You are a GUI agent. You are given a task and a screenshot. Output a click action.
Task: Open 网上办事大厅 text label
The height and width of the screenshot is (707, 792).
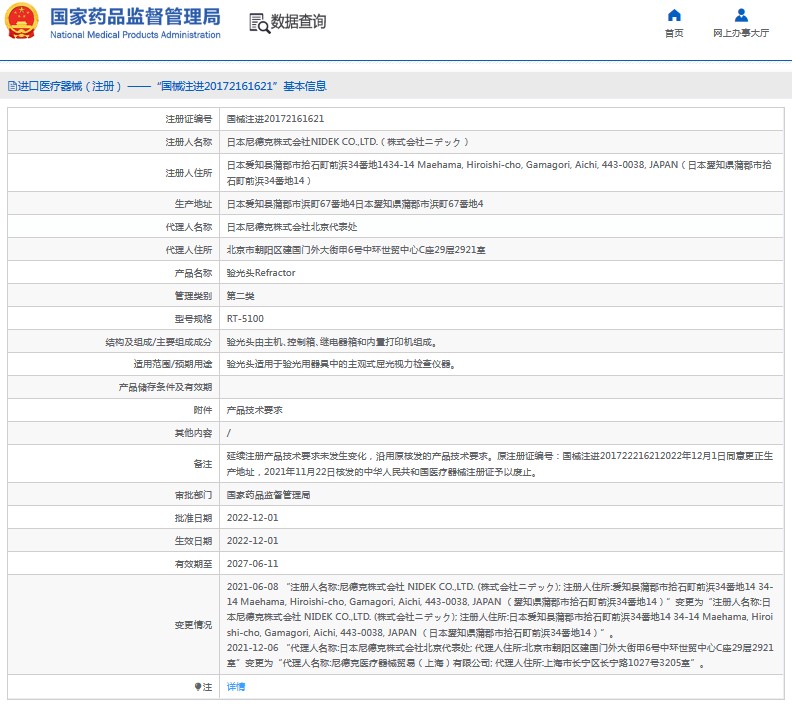pyautogui.click(x=741, y=33)
